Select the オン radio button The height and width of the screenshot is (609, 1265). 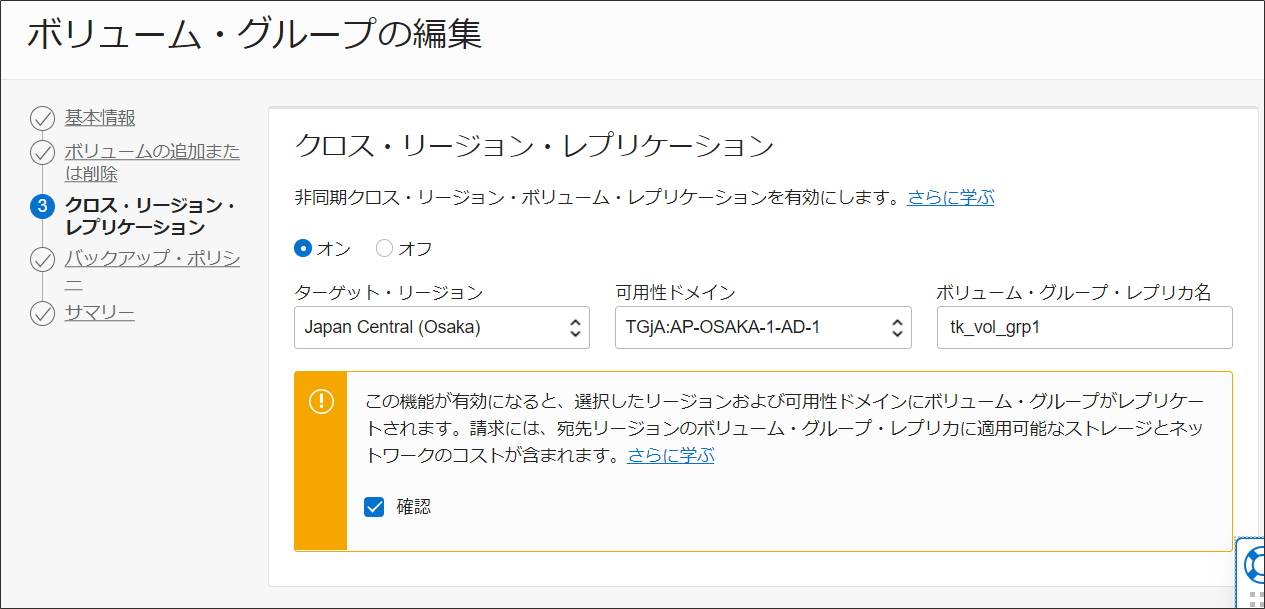(x=303, y=248)
